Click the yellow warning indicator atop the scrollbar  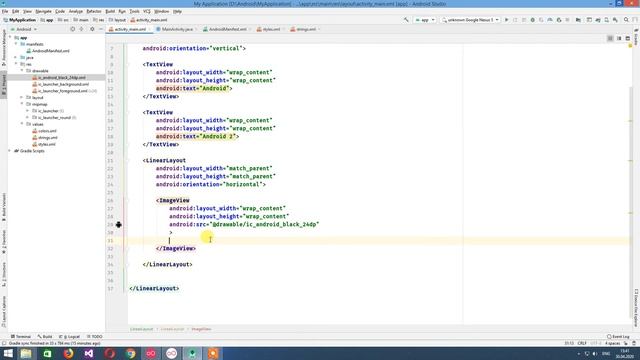630,46
